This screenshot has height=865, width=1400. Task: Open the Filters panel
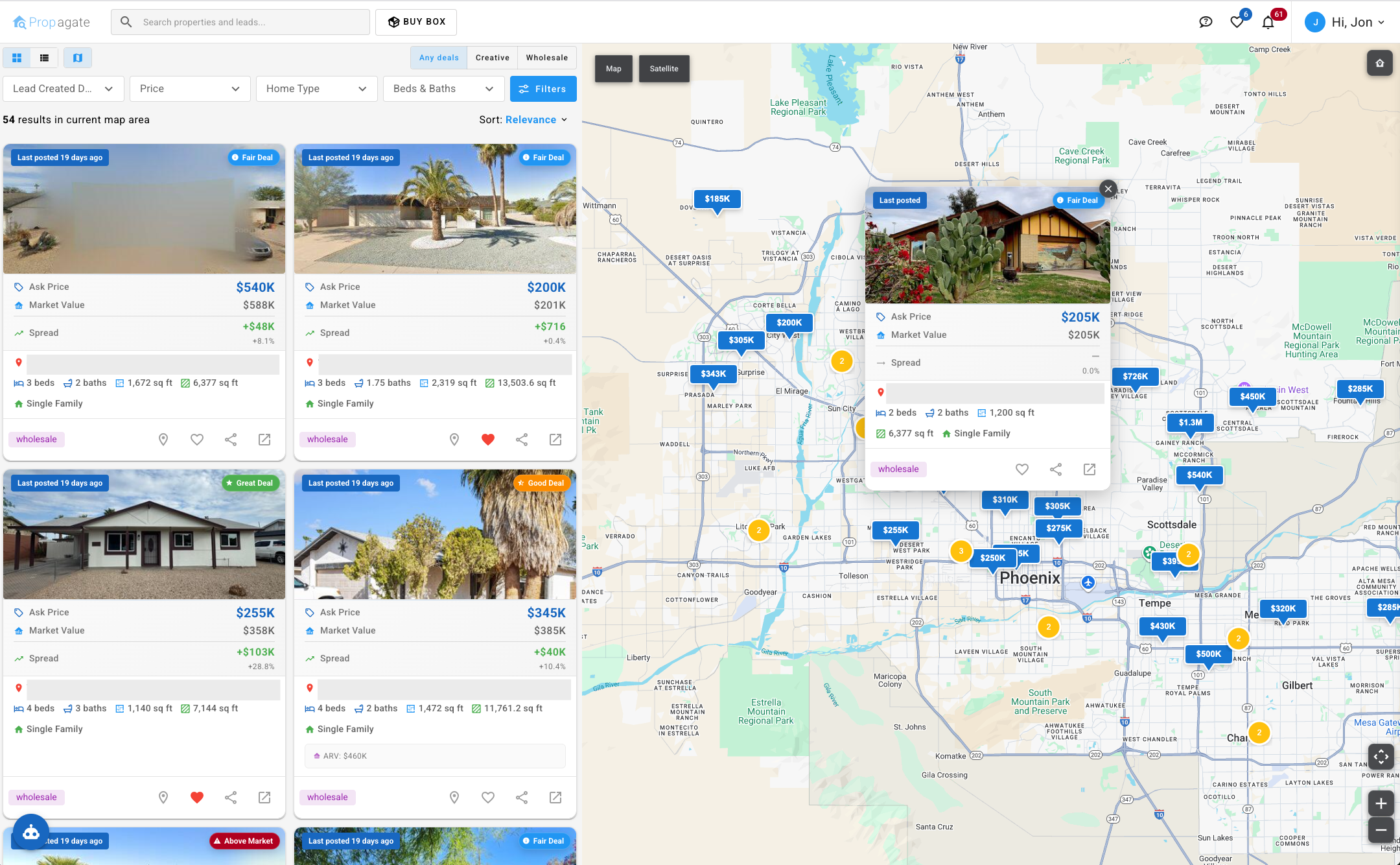click(543, 88)
